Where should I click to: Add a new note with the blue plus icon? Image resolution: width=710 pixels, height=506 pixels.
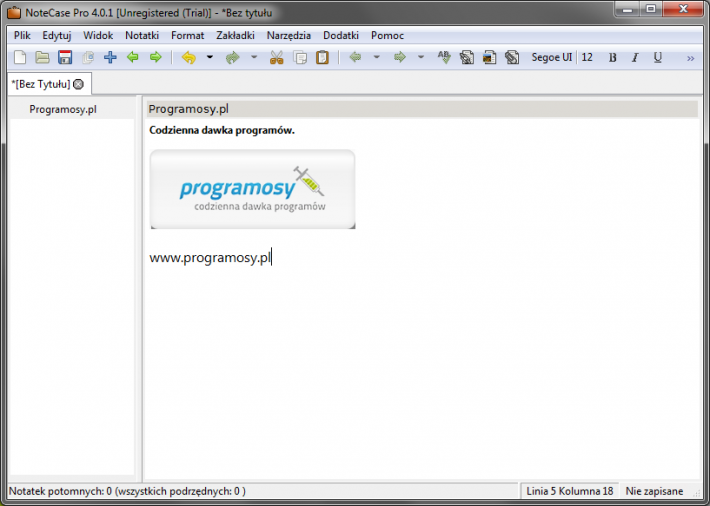(110, 58)
